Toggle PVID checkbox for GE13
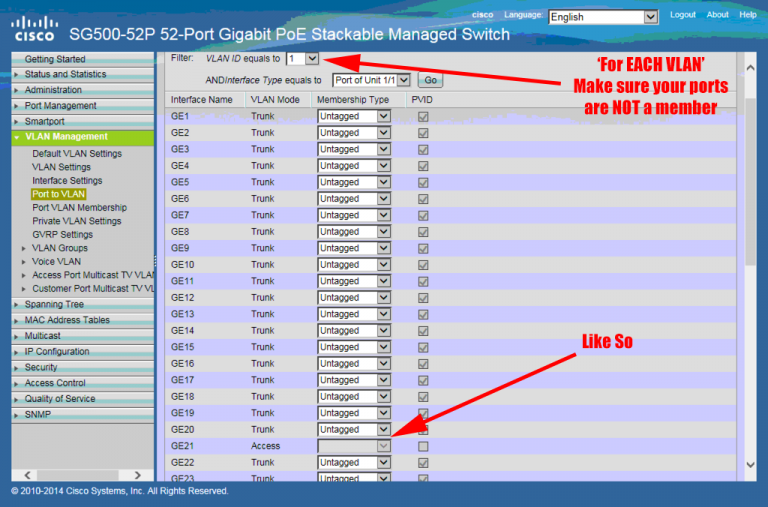Viewport: 768px width, 507px height. pyautogui.click(x=423, y=314)
